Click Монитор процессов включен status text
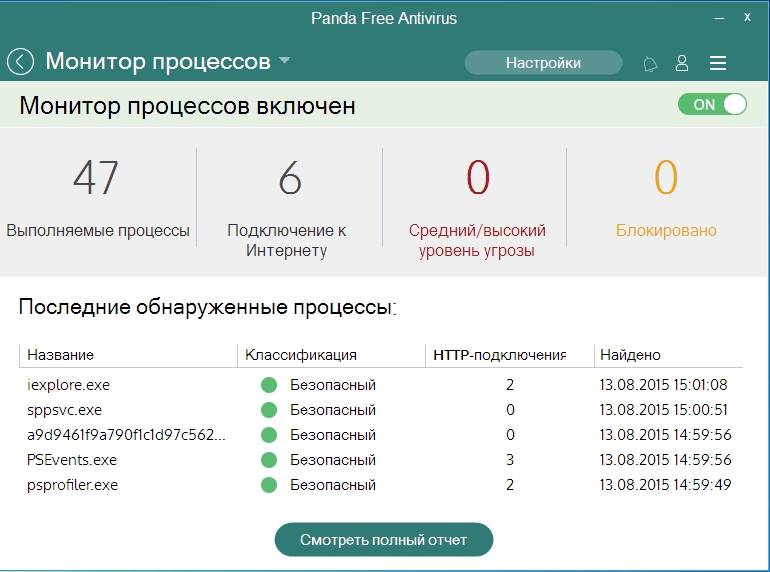Image resolution: width=770 pixels, height=572 pixels. 187,106
